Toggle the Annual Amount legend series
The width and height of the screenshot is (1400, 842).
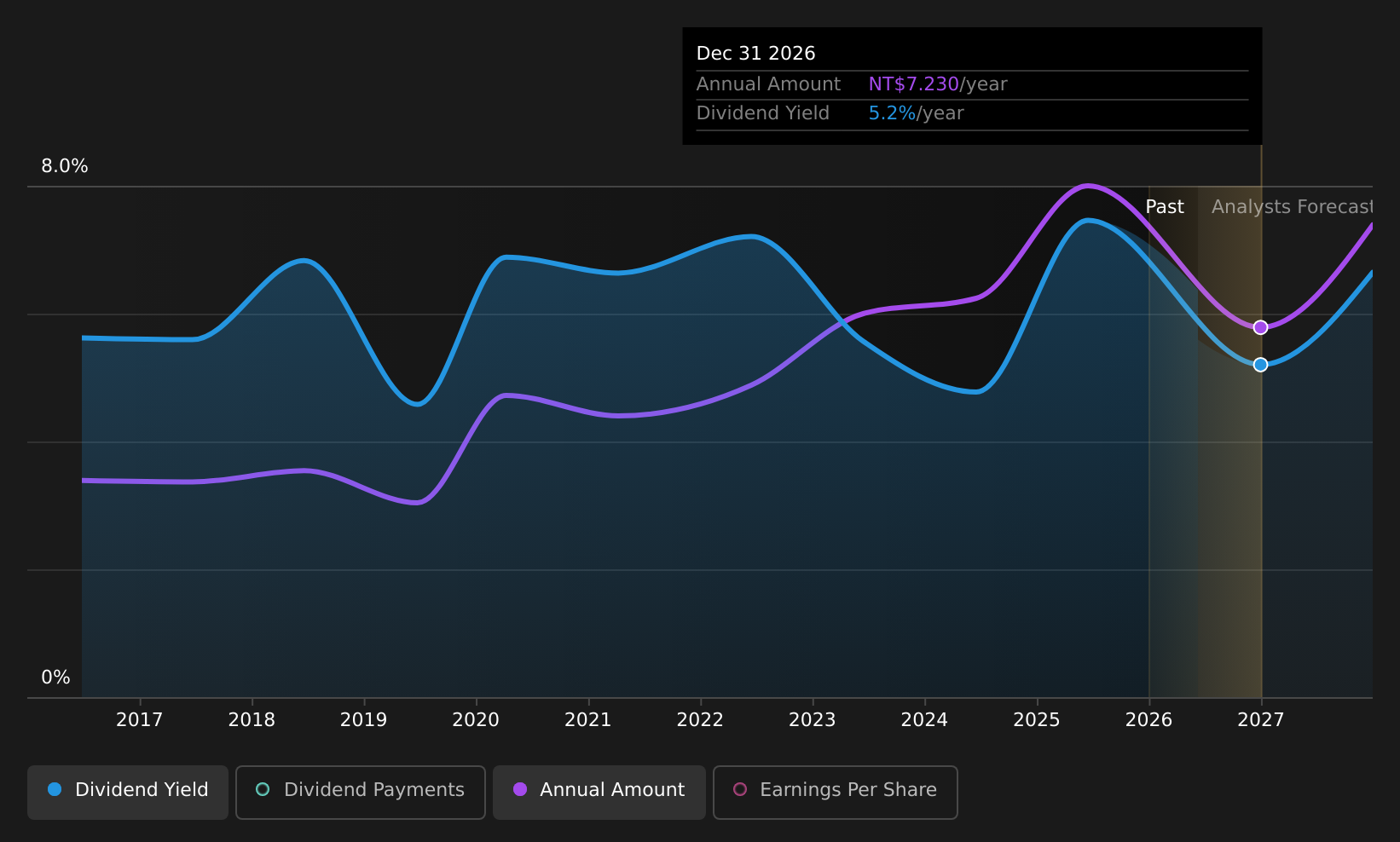pos(599,792)
